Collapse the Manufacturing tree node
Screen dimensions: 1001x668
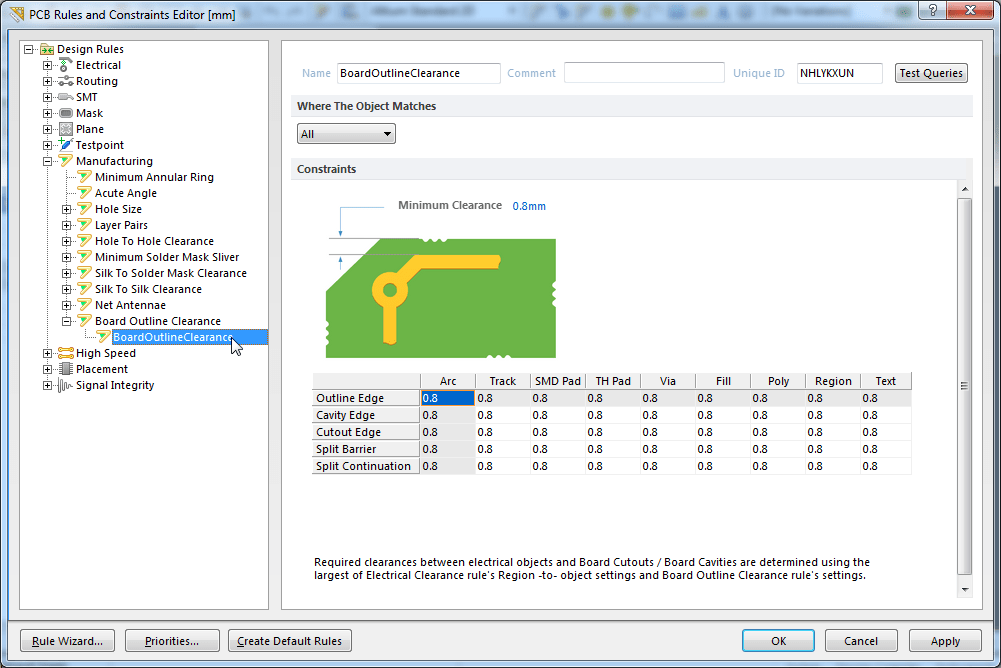tap(47, 161)
